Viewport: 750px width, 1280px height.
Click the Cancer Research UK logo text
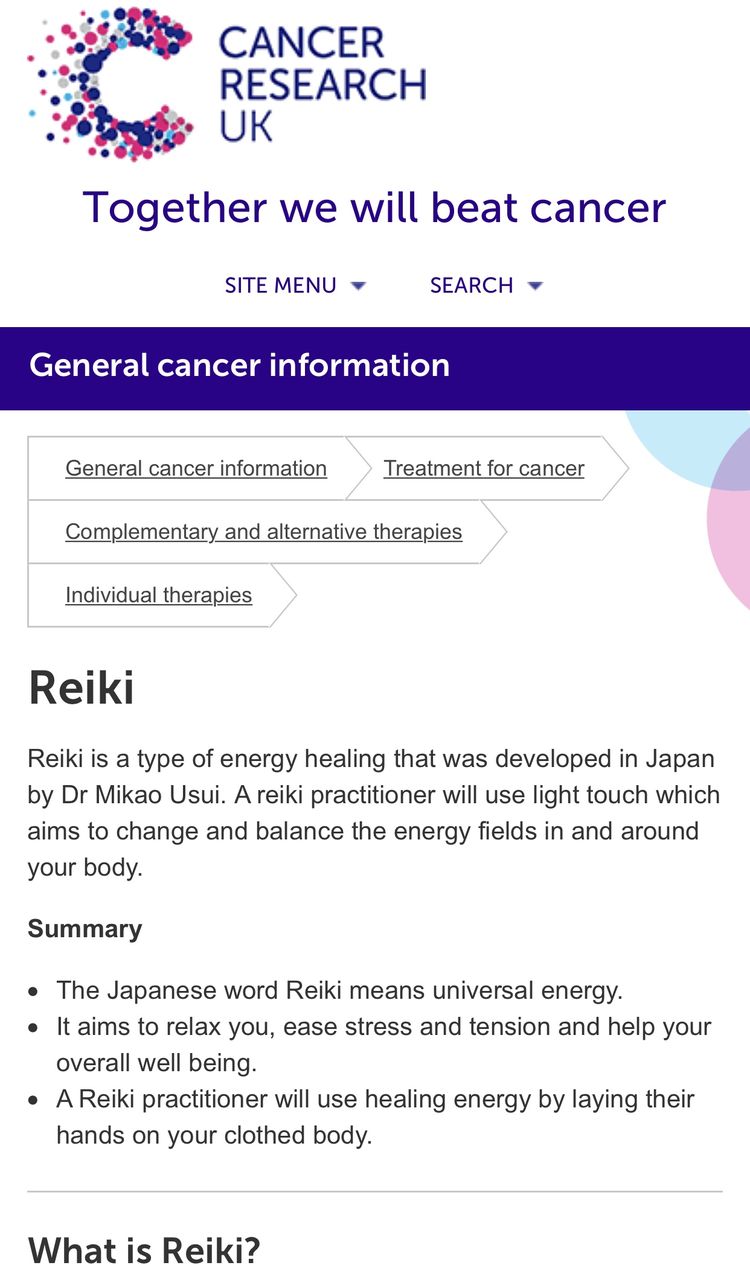(x=321, y=84)
